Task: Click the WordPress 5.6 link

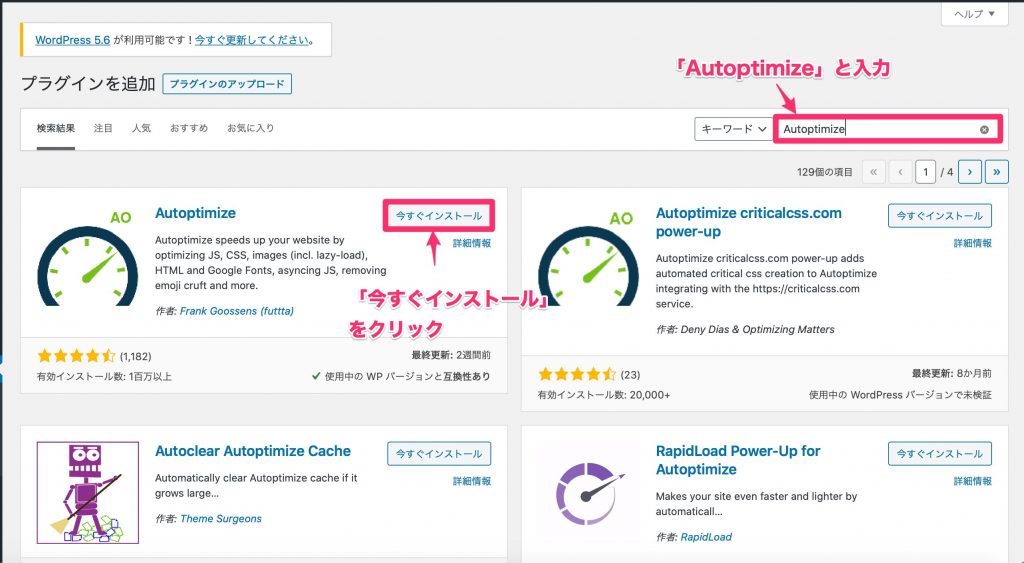Action: coord(72,40)
